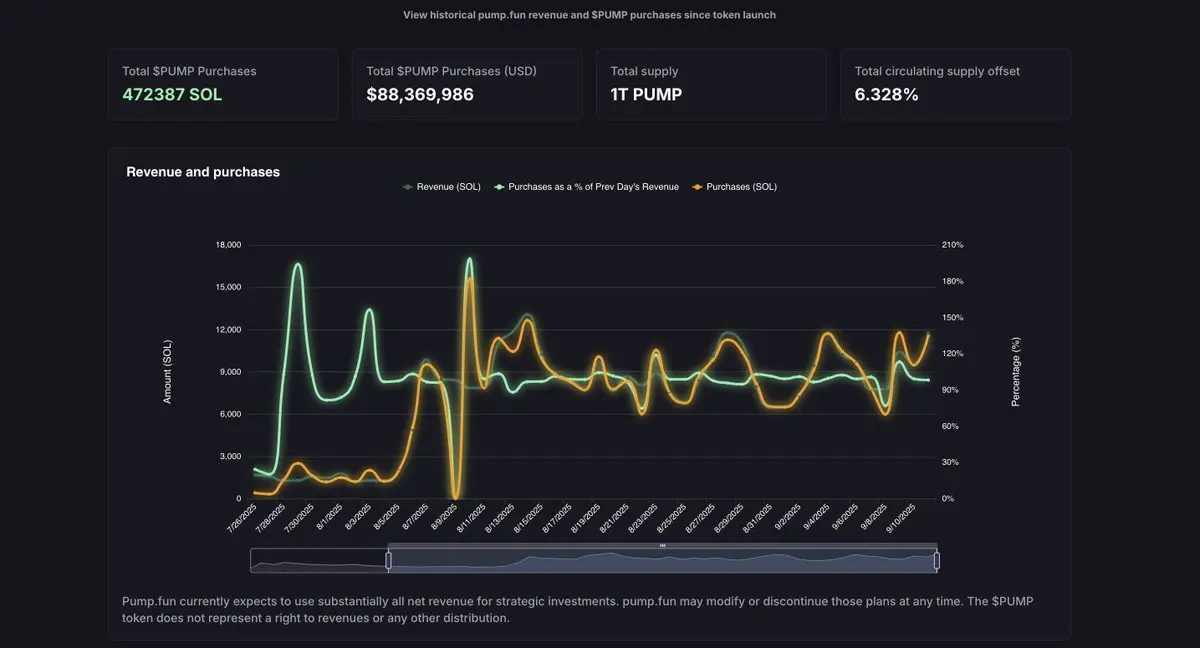Toggle the Purchases (SOL) legend series
Viewport: 1200px width, 648px height.
coord(734,187)
